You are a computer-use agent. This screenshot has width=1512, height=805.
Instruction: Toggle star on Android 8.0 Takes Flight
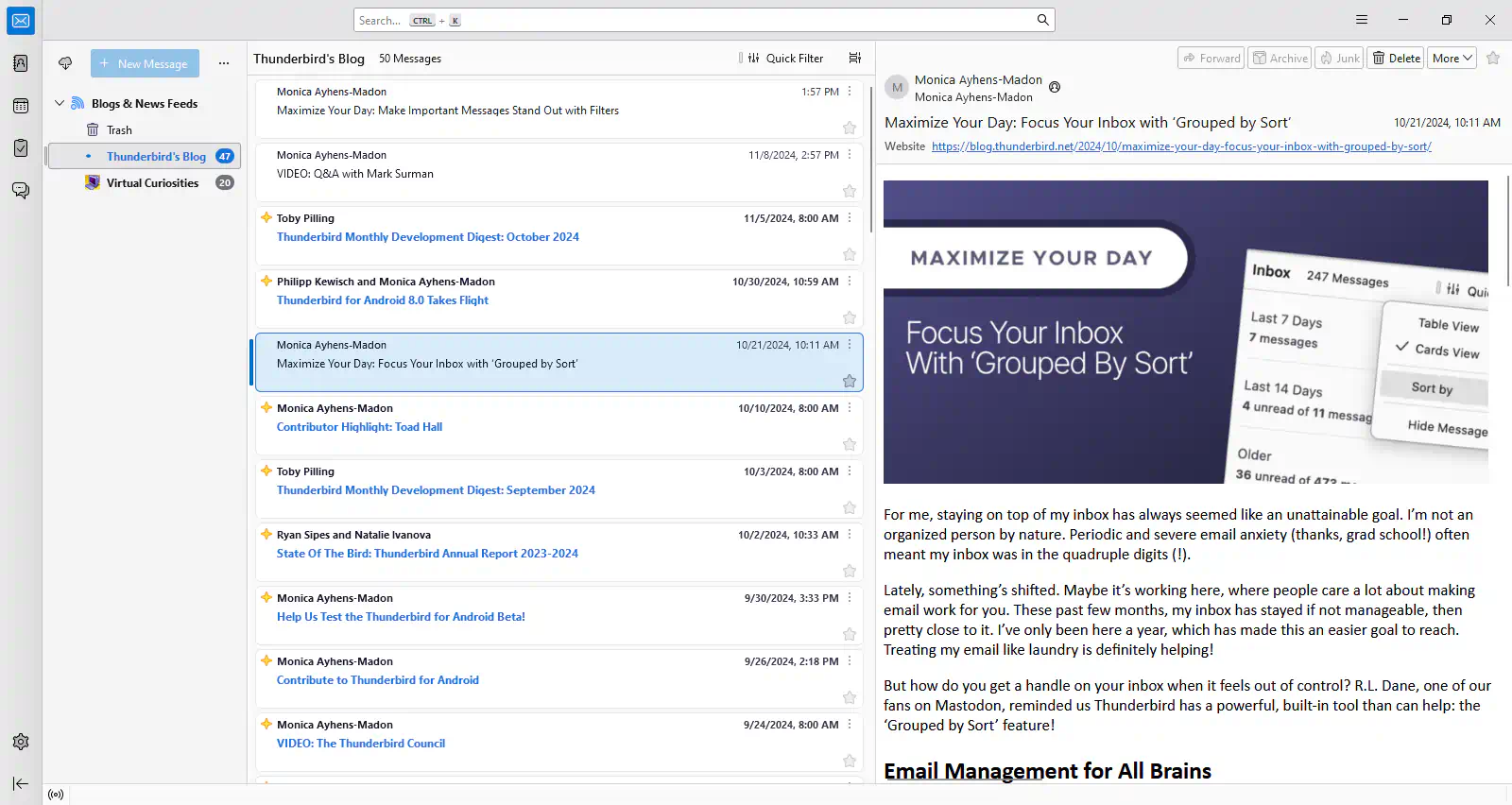point(850,317)
